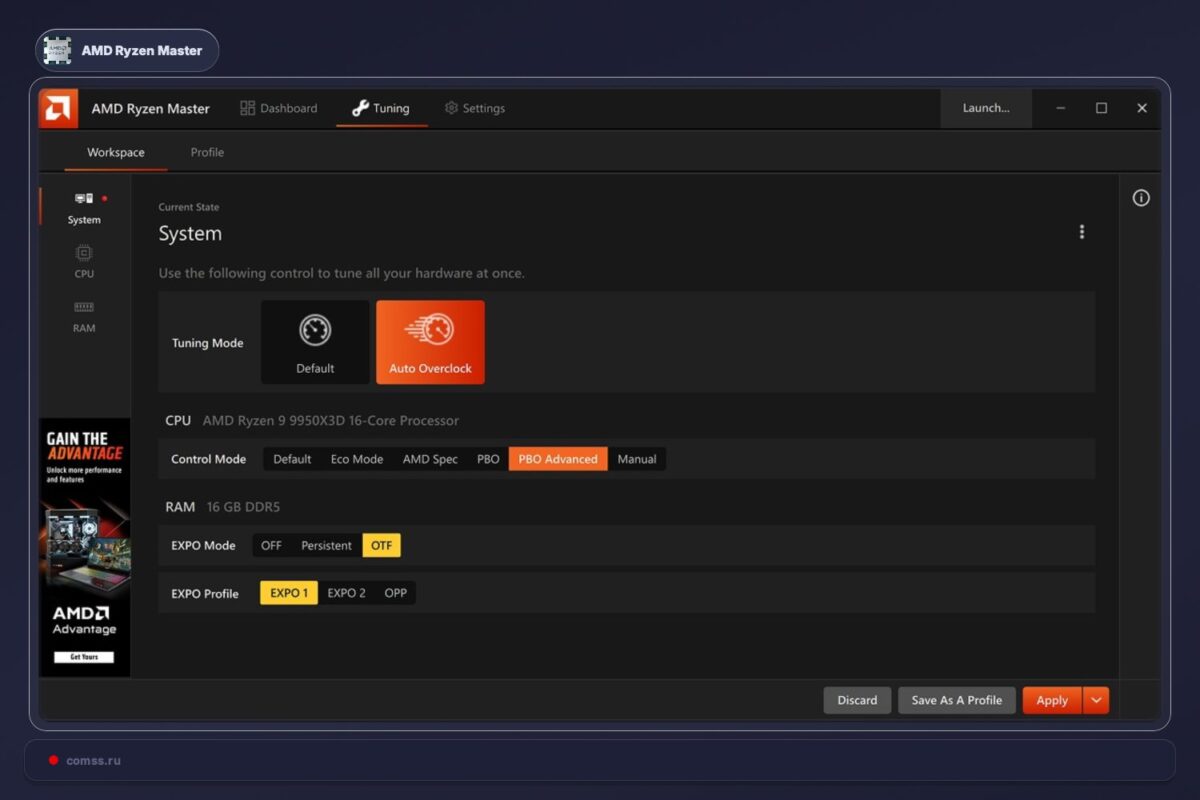Expand the Apply dropdown arrow
Viewport: 1200px width, 800px height.
coord(1096,700)
